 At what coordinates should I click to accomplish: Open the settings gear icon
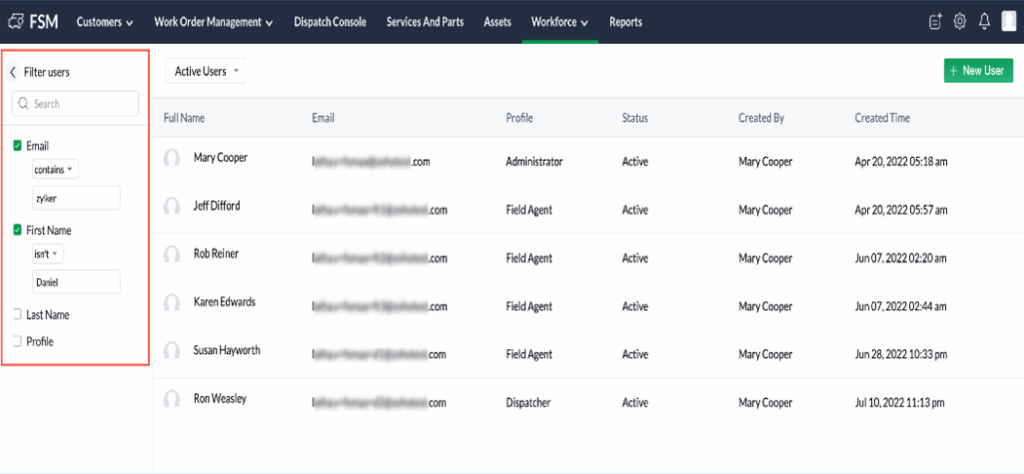tap(960, 22)
